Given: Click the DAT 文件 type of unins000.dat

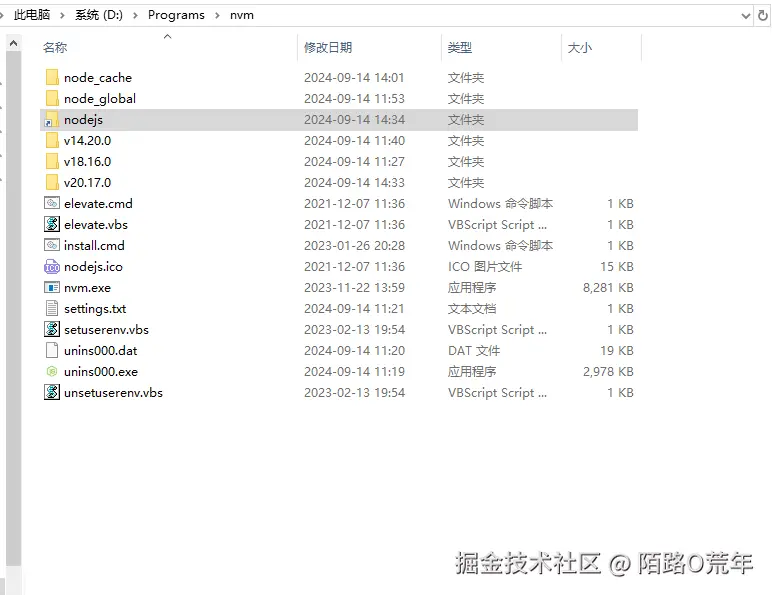Looking at the screenshot, I should click(x=474, y=351).
